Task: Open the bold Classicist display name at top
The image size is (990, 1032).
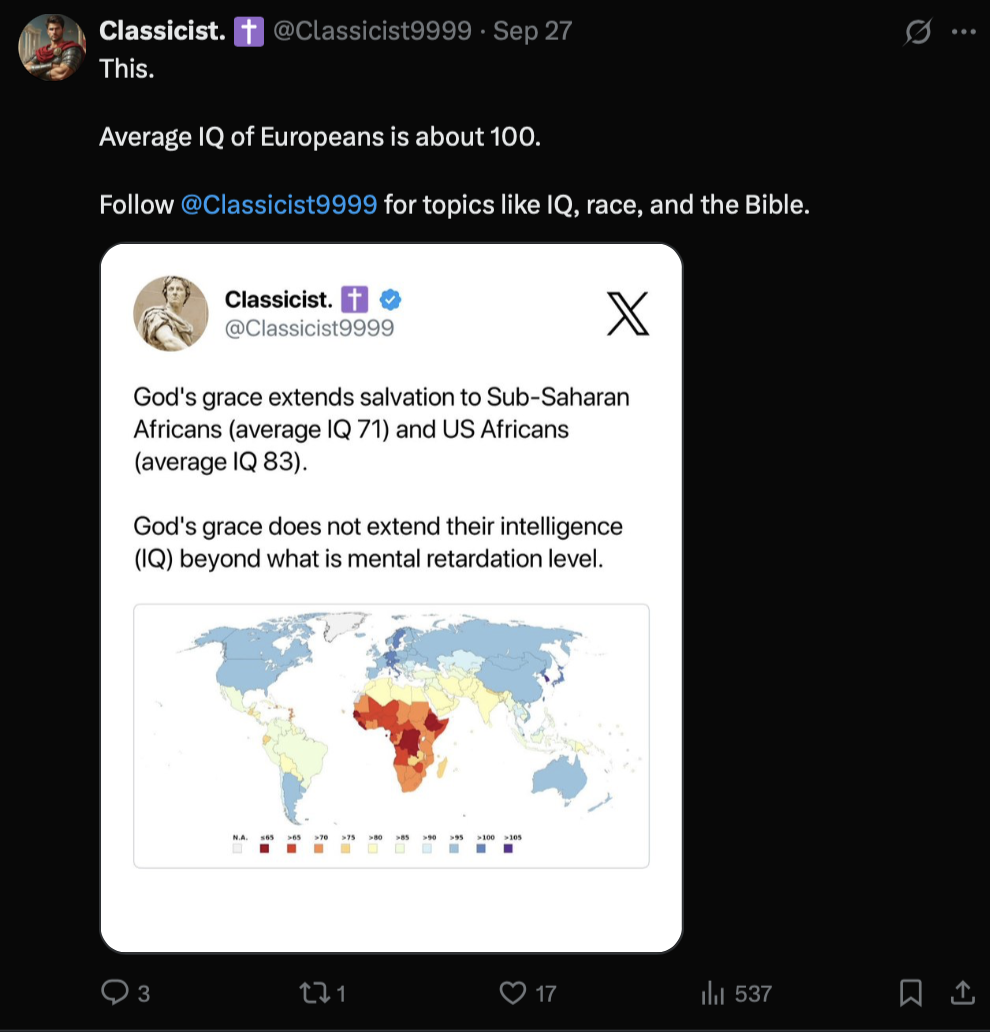Action: (162, 31)
